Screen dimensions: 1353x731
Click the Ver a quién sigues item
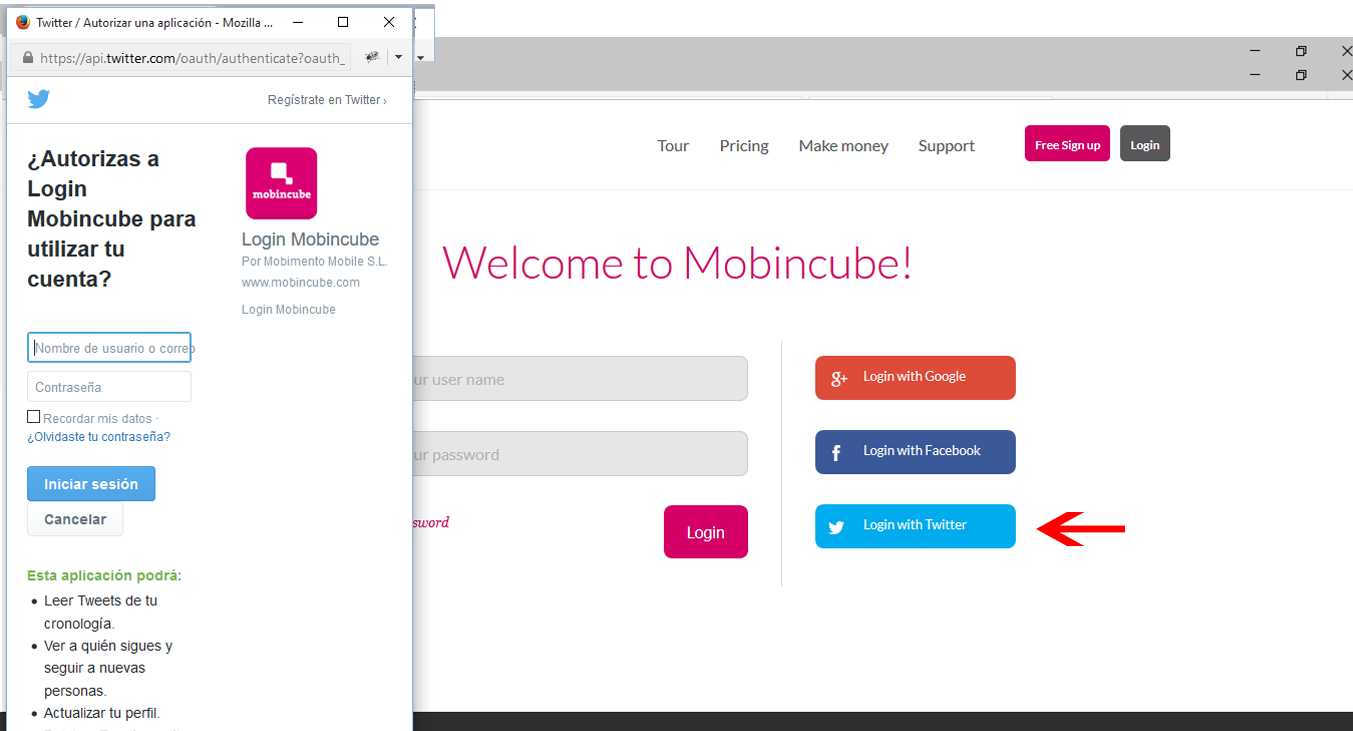click(108, 668)
